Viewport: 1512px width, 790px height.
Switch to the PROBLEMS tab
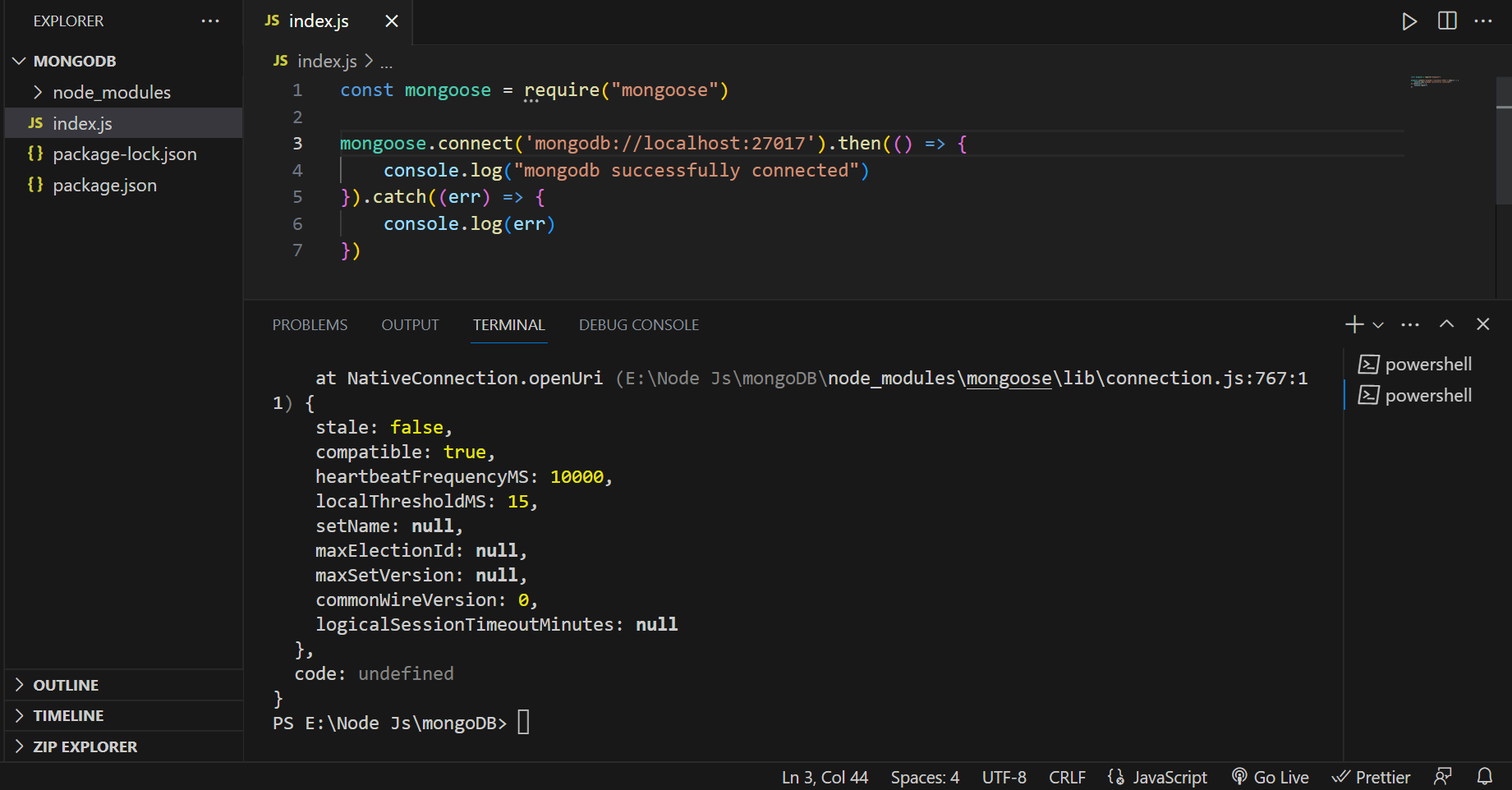(x=310, y=325)
